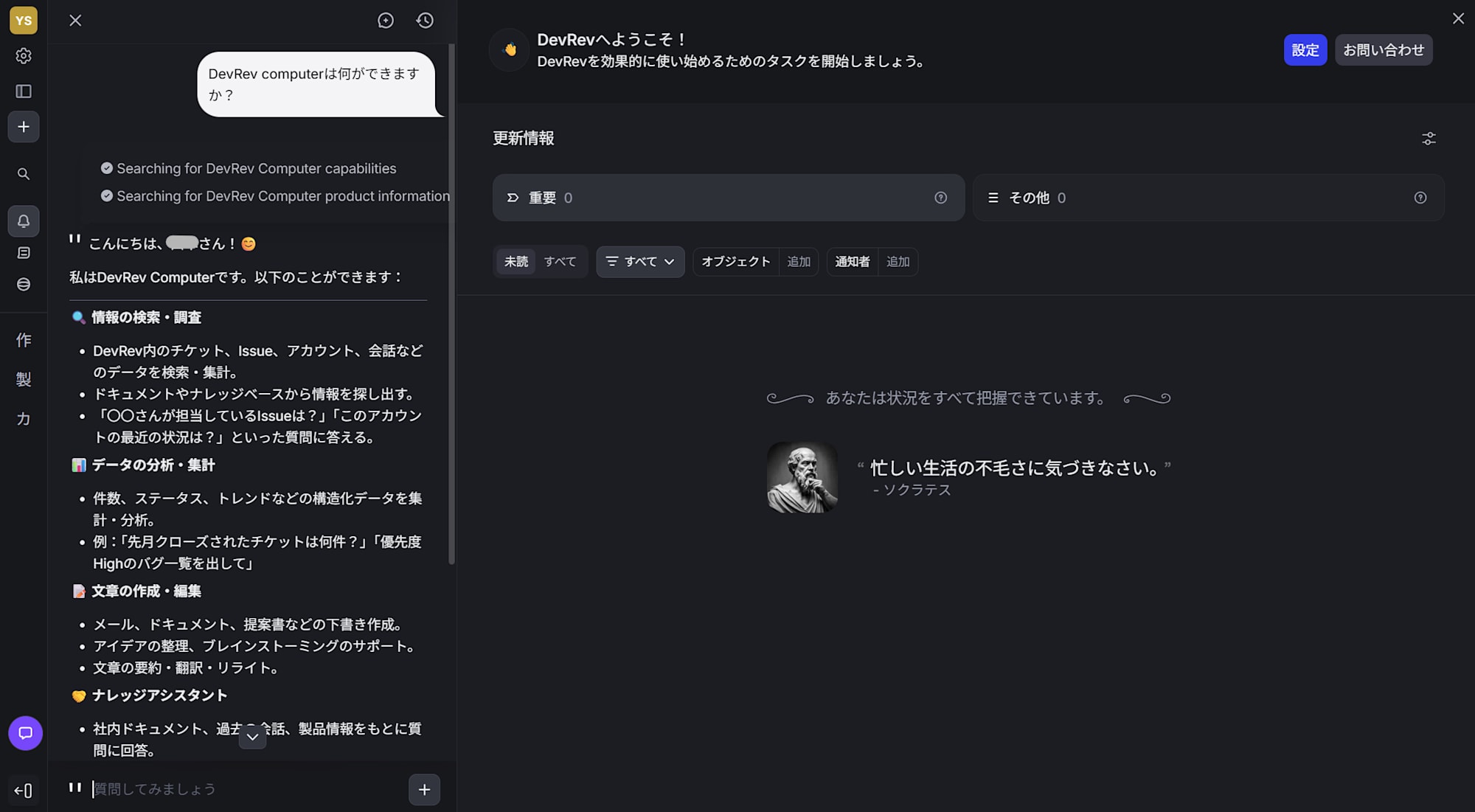Click the filter sliders icon beside 更新情報
Viewport: 1475px width, 812px height.
click(1429, 138)
